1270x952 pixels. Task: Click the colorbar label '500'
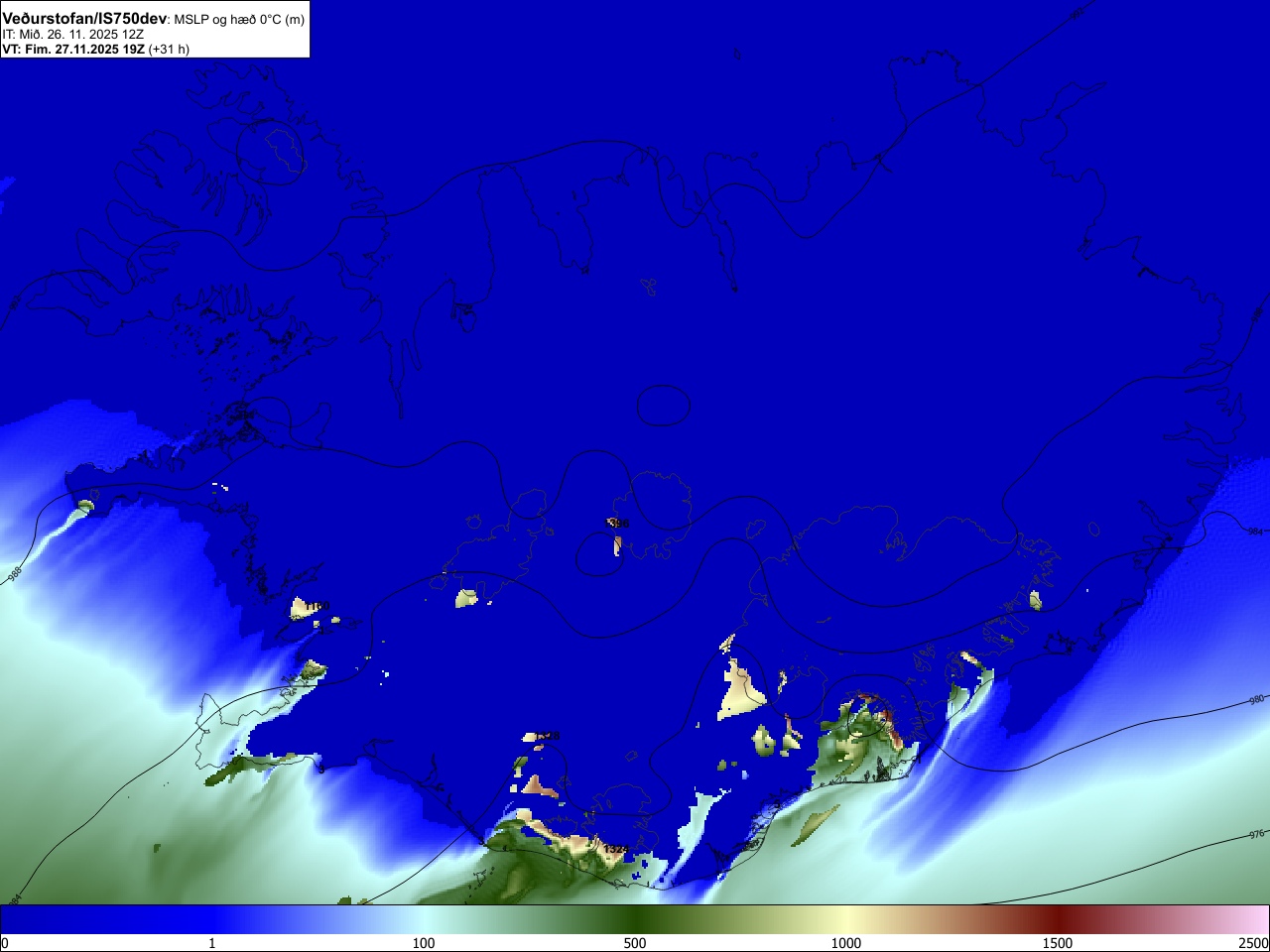click(635, 943)
